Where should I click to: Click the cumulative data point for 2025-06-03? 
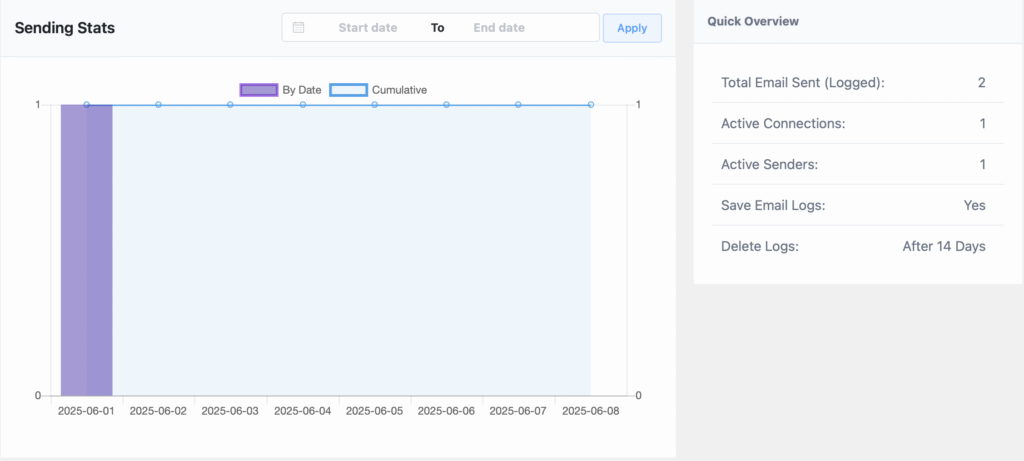230,104
